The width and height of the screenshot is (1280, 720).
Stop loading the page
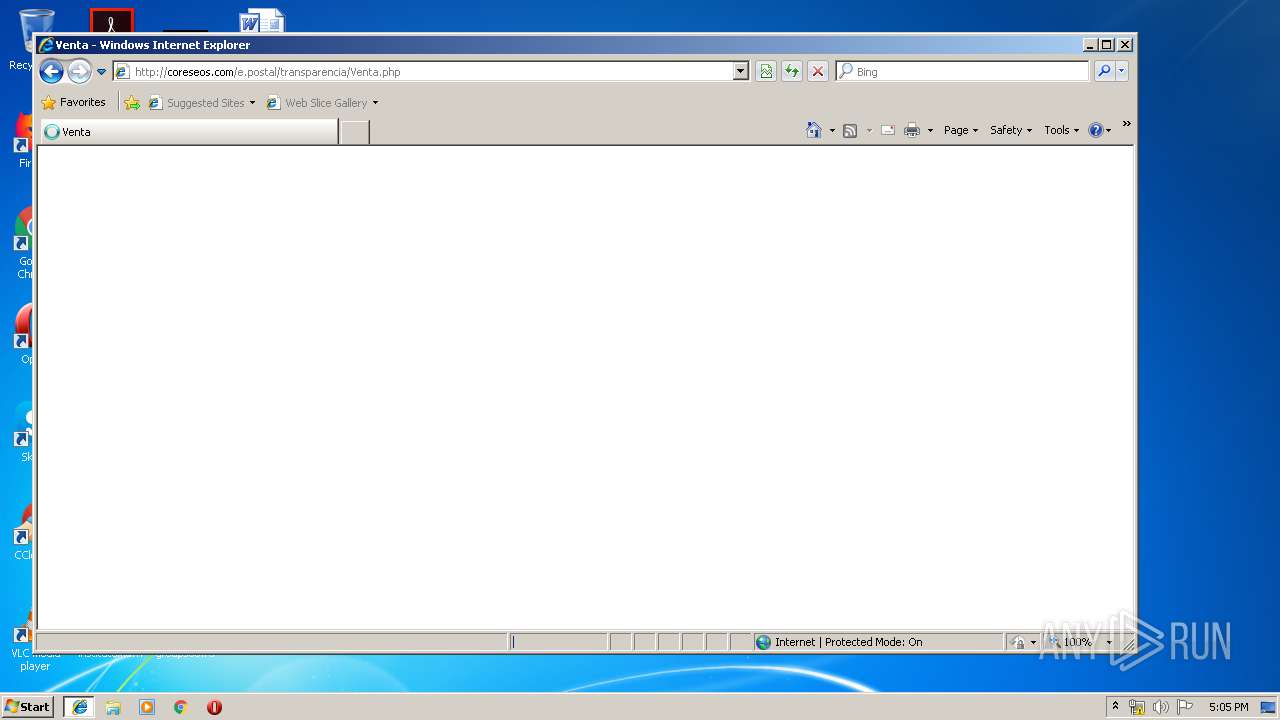tap(818, 71)
